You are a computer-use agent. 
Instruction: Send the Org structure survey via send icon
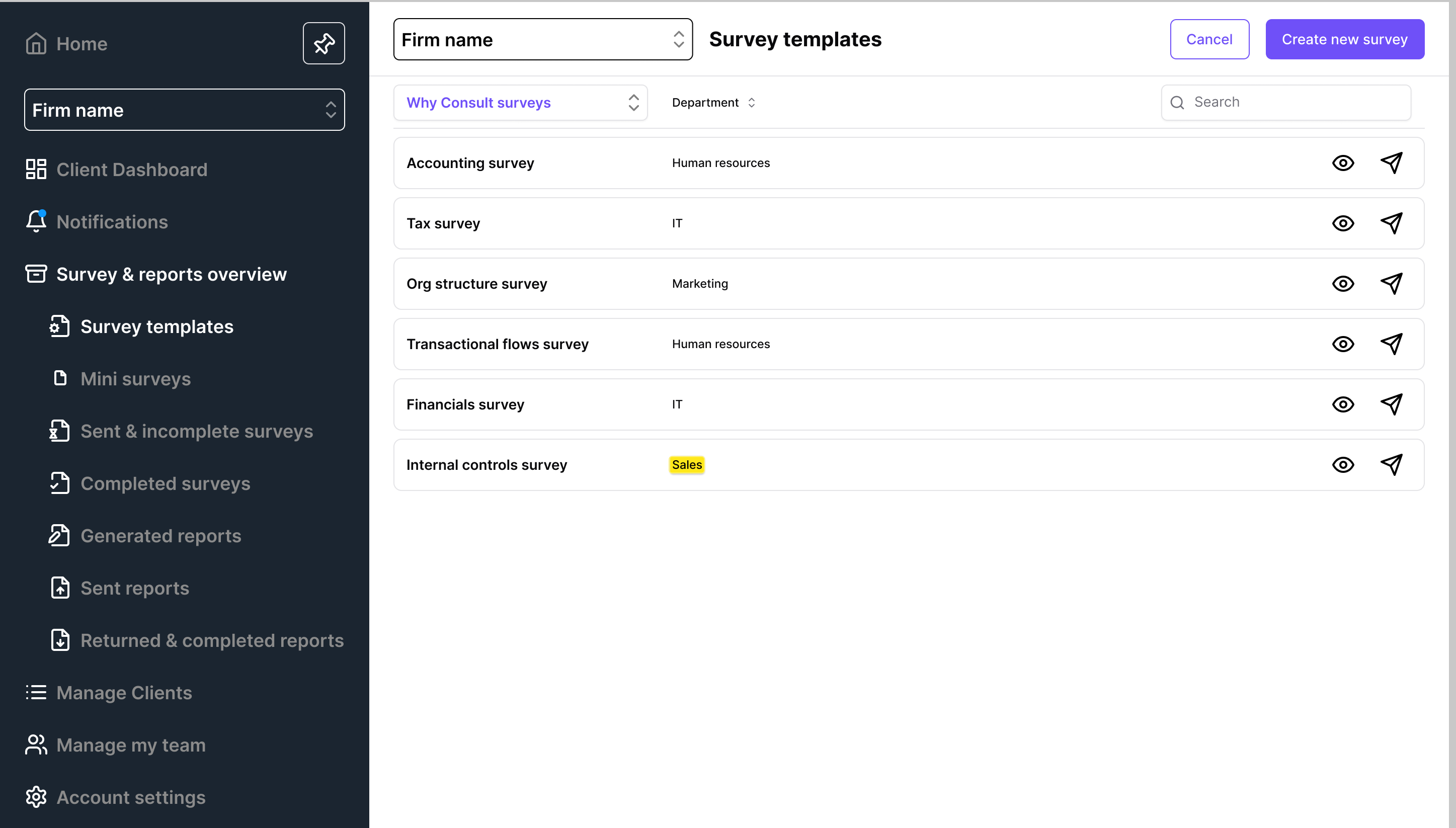[1391, 284]
